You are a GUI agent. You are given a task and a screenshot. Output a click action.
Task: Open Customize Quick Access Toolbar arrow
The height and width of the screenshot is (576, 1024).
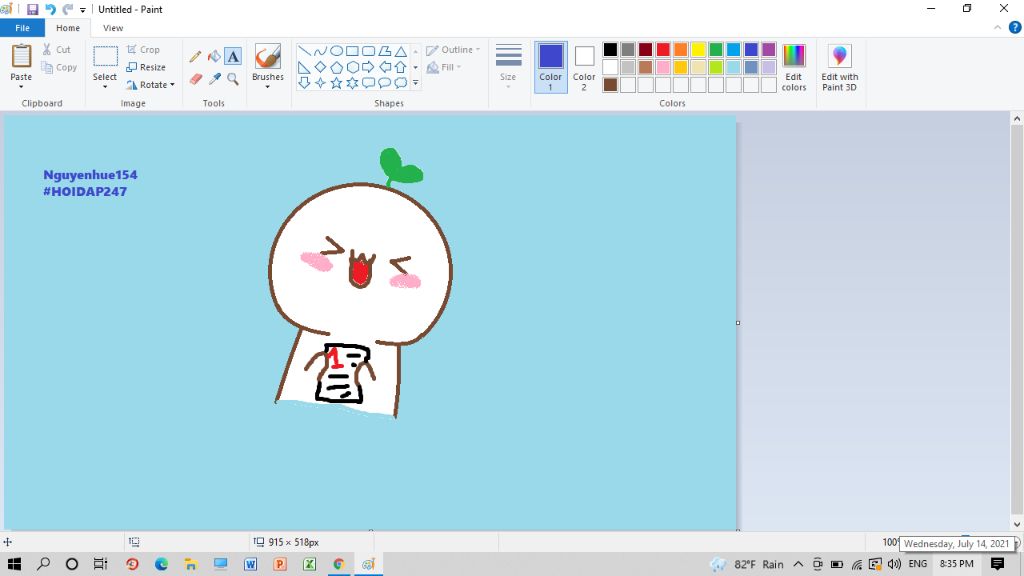pos(82,10)
